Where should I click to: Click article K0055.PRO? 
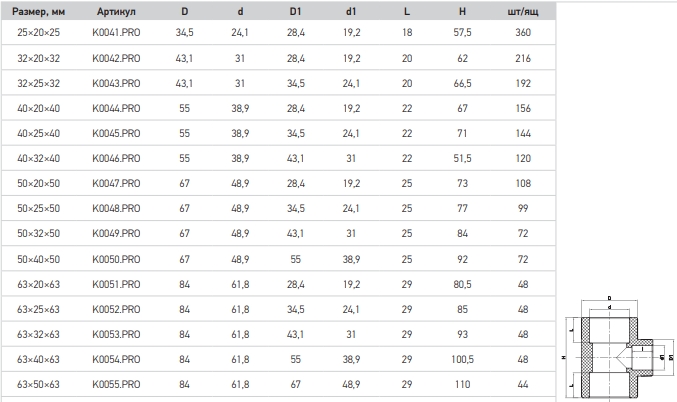(116, 384)
